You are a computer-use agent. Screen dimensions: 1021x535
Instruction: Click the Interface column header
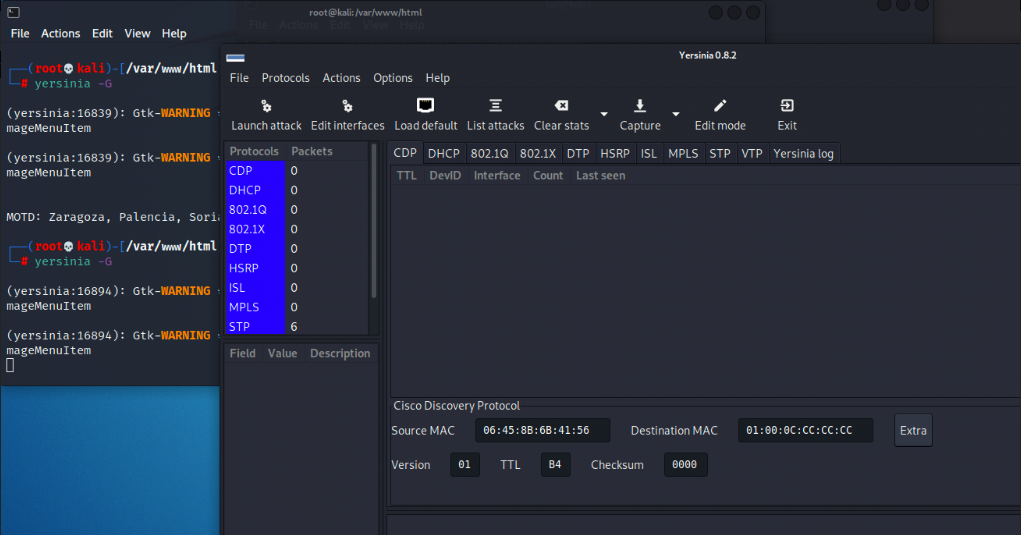497,176
